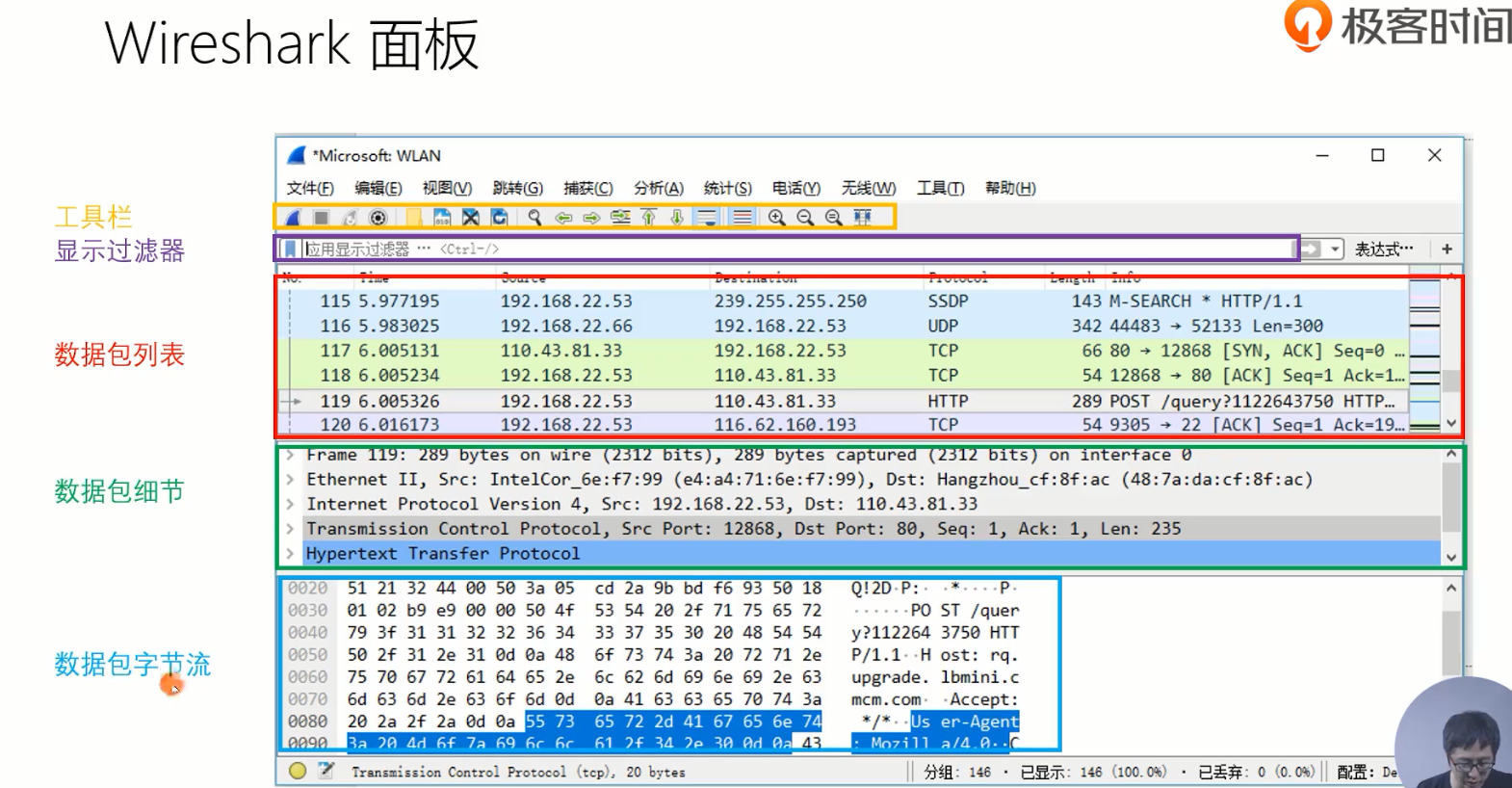Viewport: 1512px width, 788px height.
Task: Select packet 115 SSDP M-SEARCH row
Action: point(844,302)
